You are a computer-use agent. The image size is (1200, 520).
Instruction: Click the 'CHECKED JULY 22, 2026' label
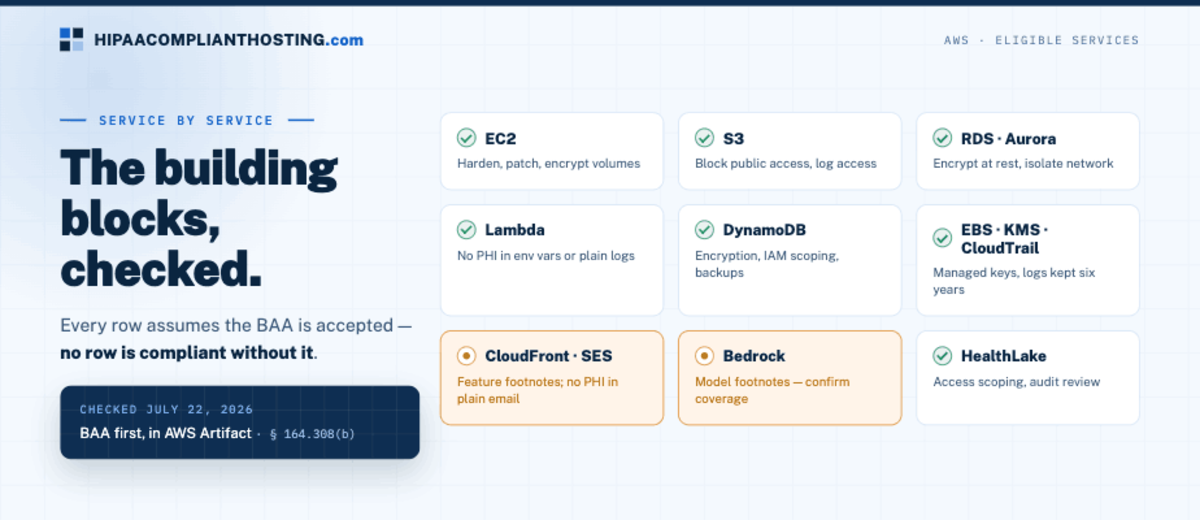tap(166, 410)
